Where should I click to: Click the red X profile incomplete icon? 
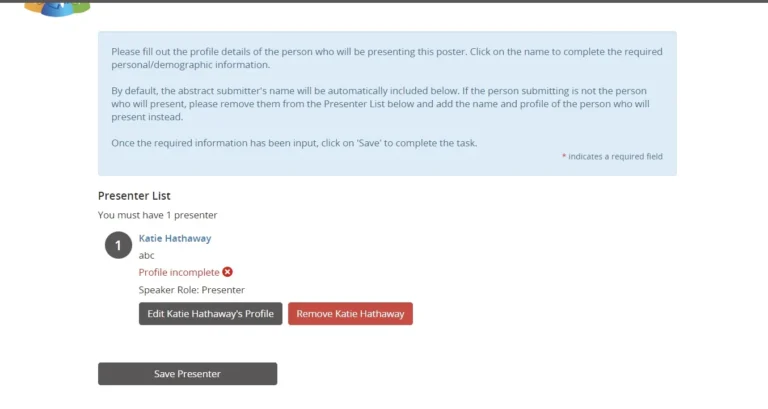click(x=228, y=272)
